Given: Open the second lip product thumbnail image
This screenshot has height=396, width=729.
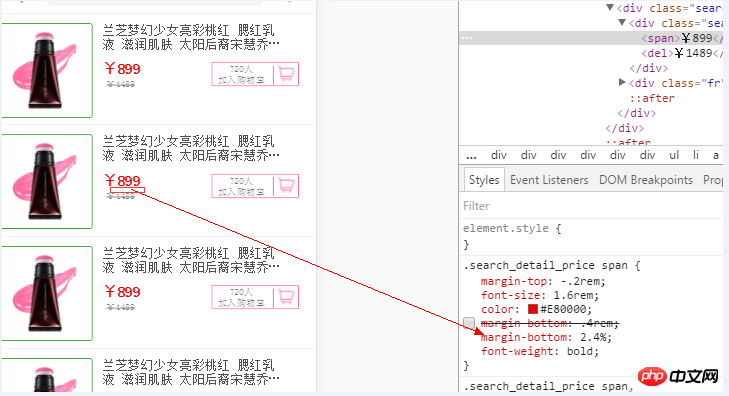Looking at the screenshot, I should tap(46, 181).
